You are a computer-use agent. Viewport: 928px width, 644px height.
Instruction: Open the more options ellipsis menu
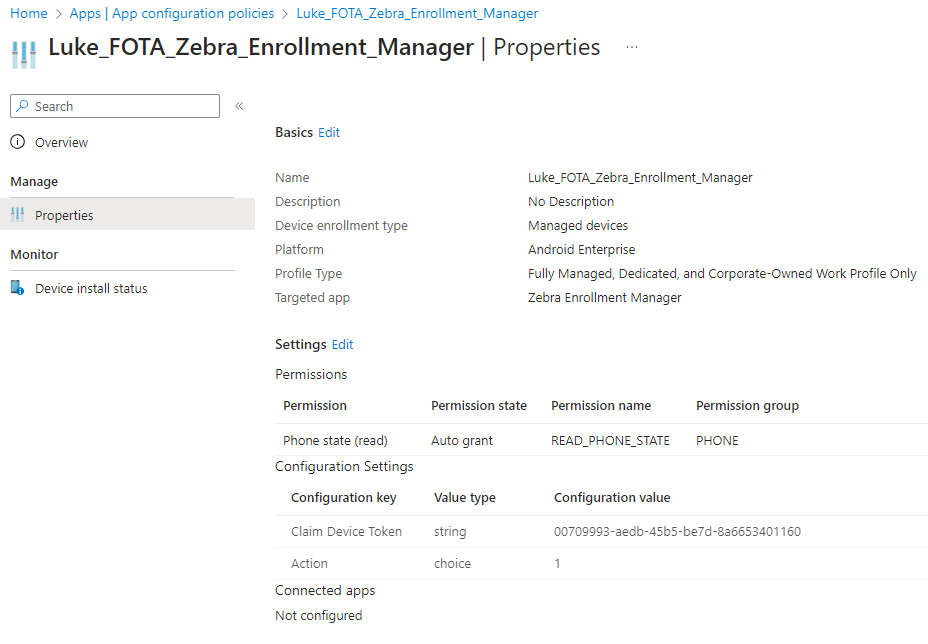[x=632, y=47]
